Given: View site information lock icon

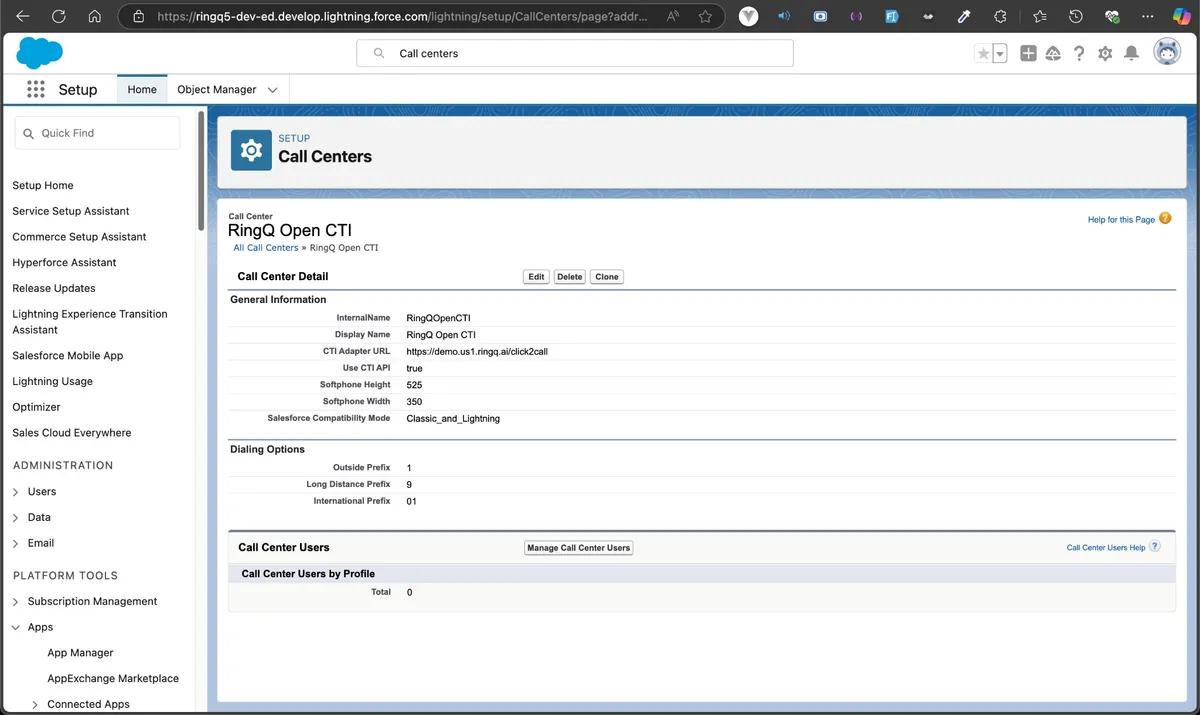Looking at the screenshot, I should 138,16.
